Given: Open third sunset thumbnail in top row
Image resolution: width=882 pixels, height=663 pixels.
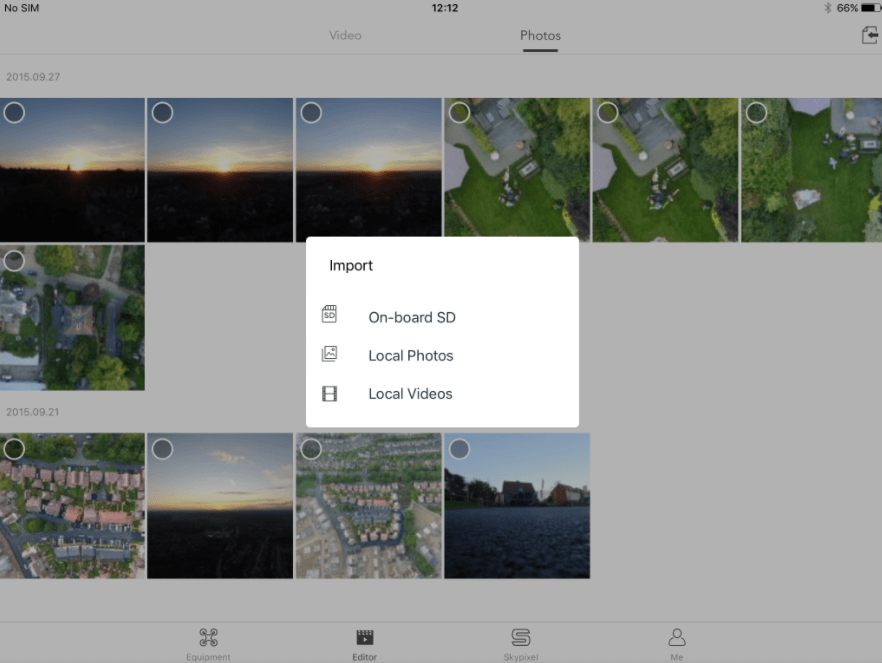Looking at the screenshot, I should pos(368,170).
